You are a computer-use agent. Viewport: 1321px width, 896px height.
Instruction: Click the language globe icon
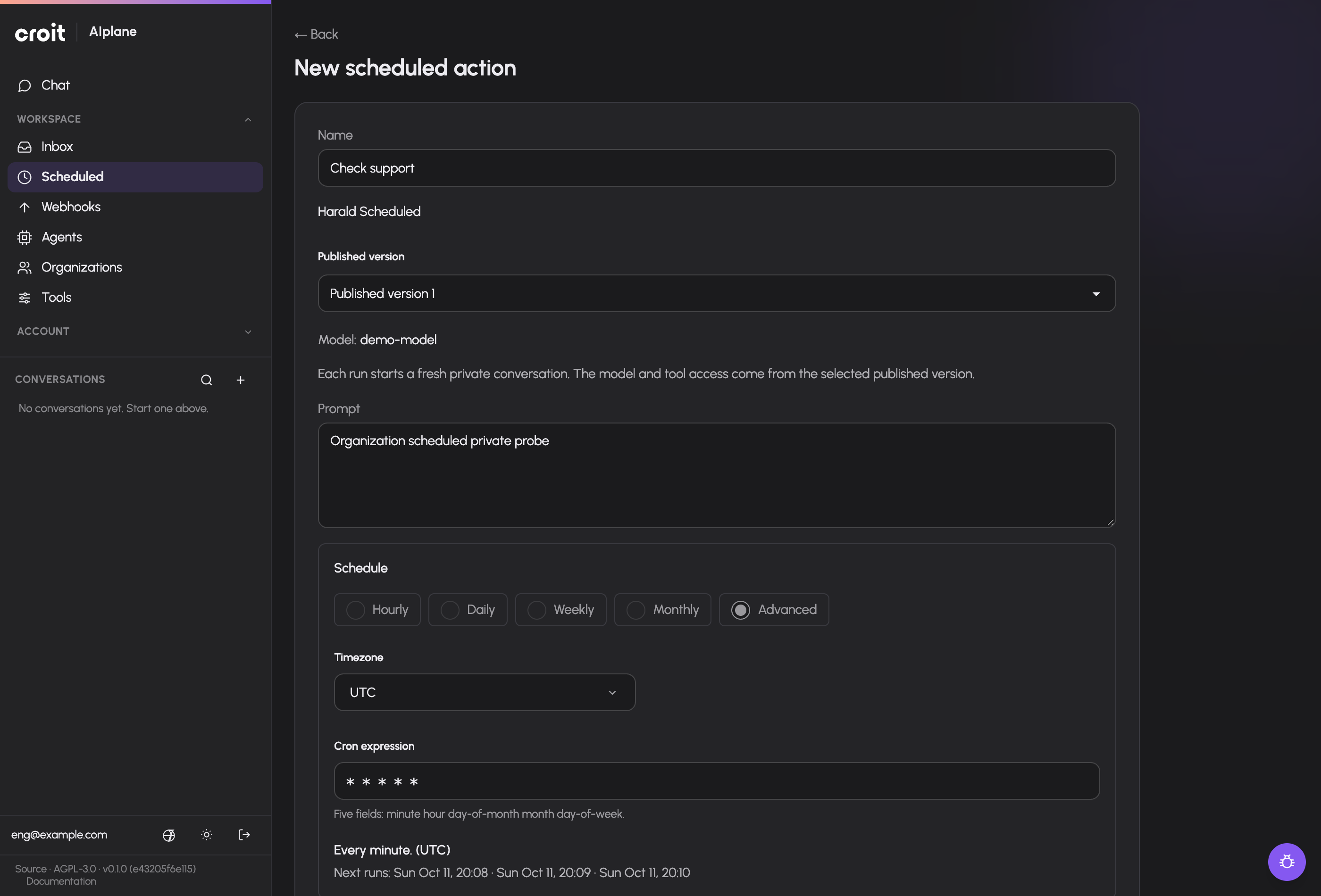[169, 835]
